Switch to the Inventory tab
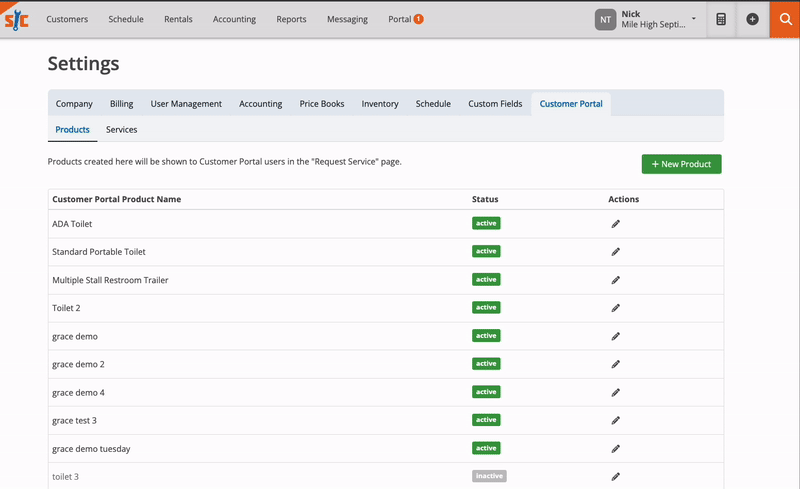 point(380,104)
